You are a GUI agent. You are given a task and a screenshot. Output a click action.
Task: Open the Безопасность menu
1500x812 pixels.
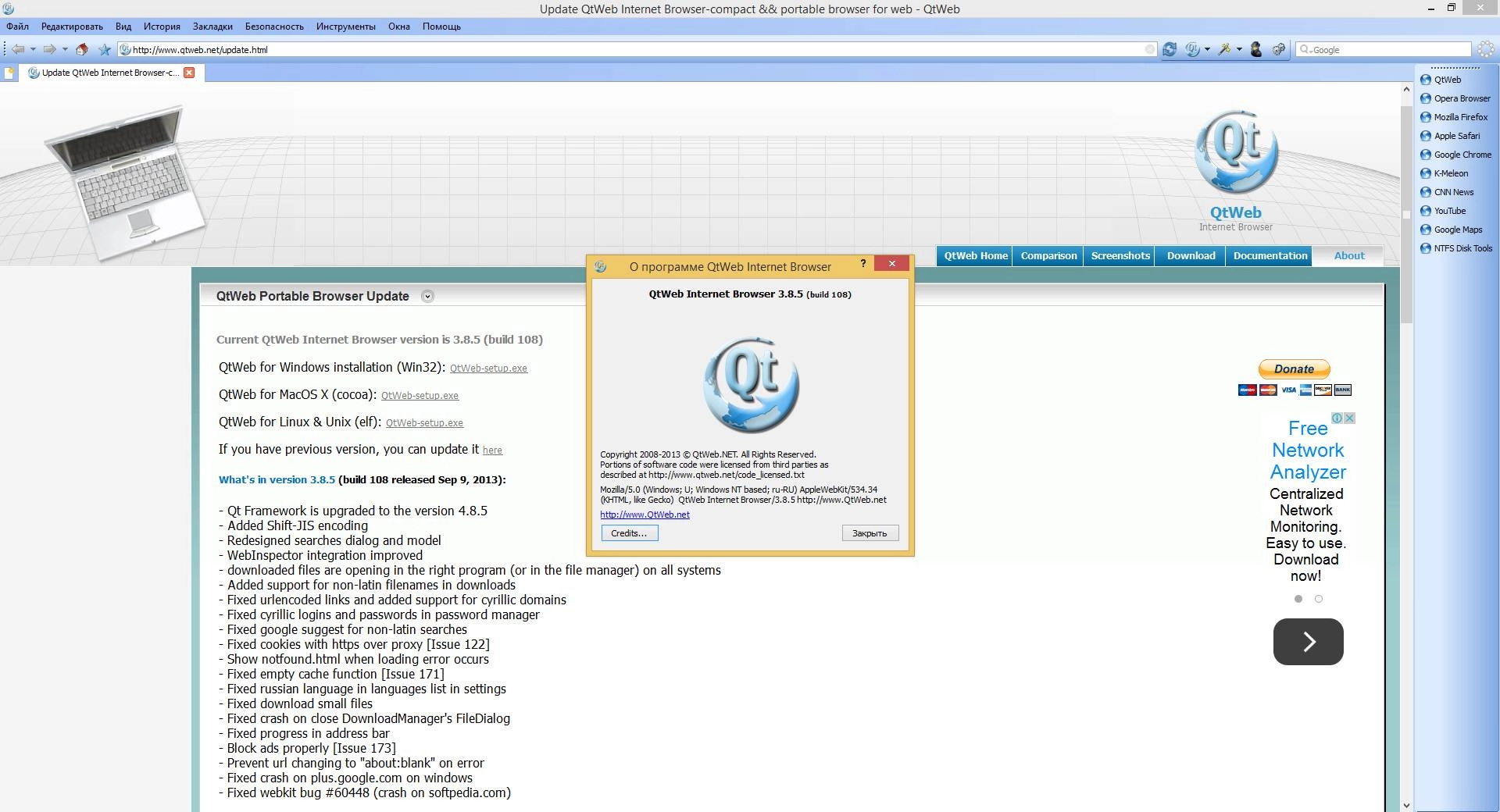tap(274, 27)
